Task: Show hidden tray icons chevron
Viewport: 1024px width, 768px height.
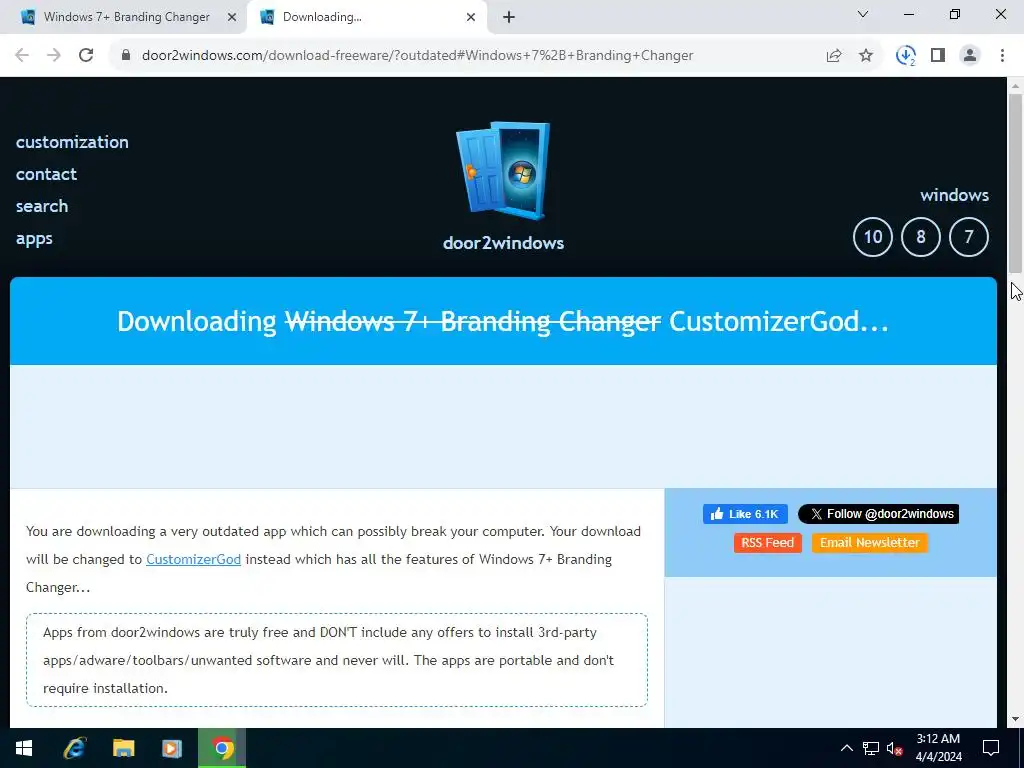Action: [x=846, y=748]
